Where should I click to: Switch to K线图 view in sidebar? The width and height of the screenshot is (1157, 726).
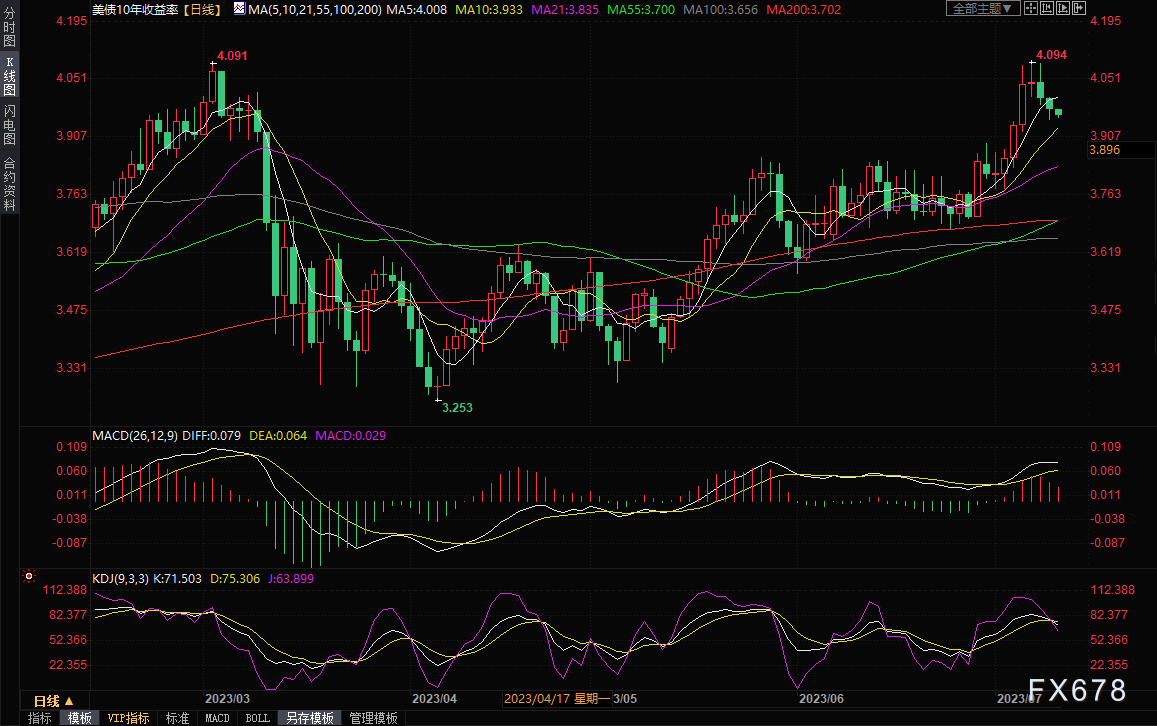[10, 76]
